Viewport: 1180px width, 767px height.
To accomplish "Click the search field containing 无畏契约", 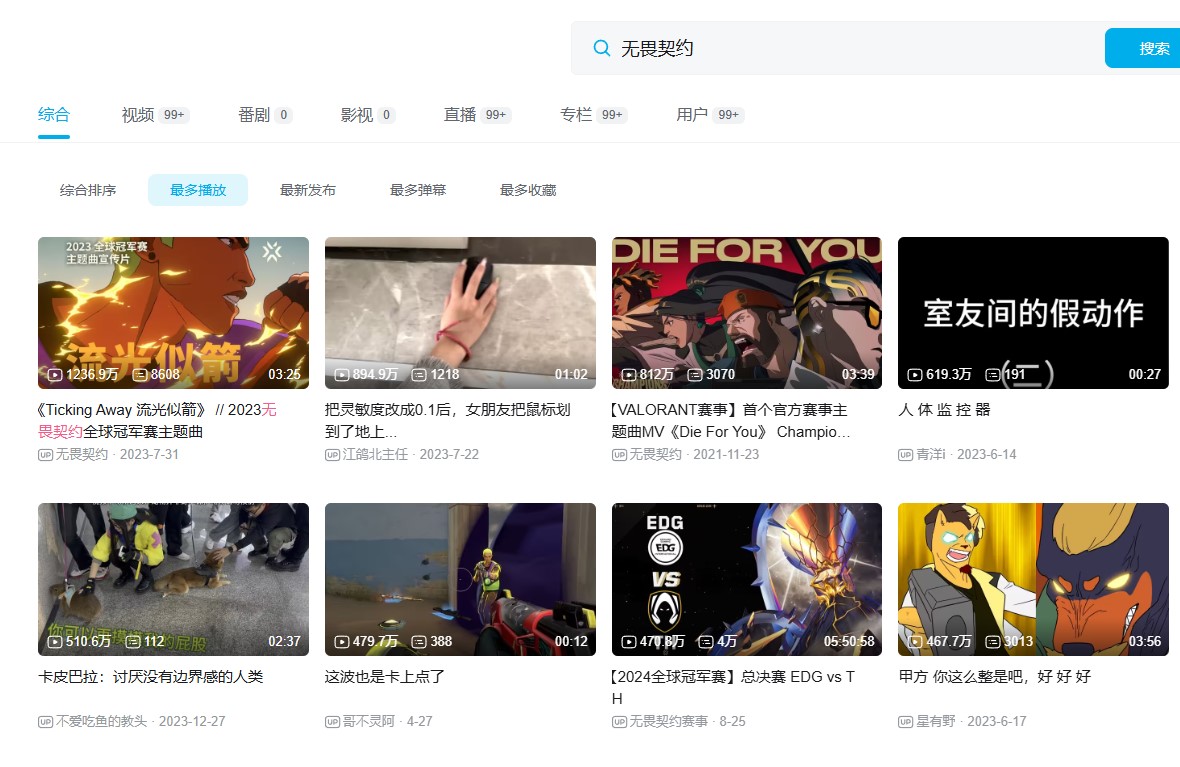I will [x=838, y=48].
